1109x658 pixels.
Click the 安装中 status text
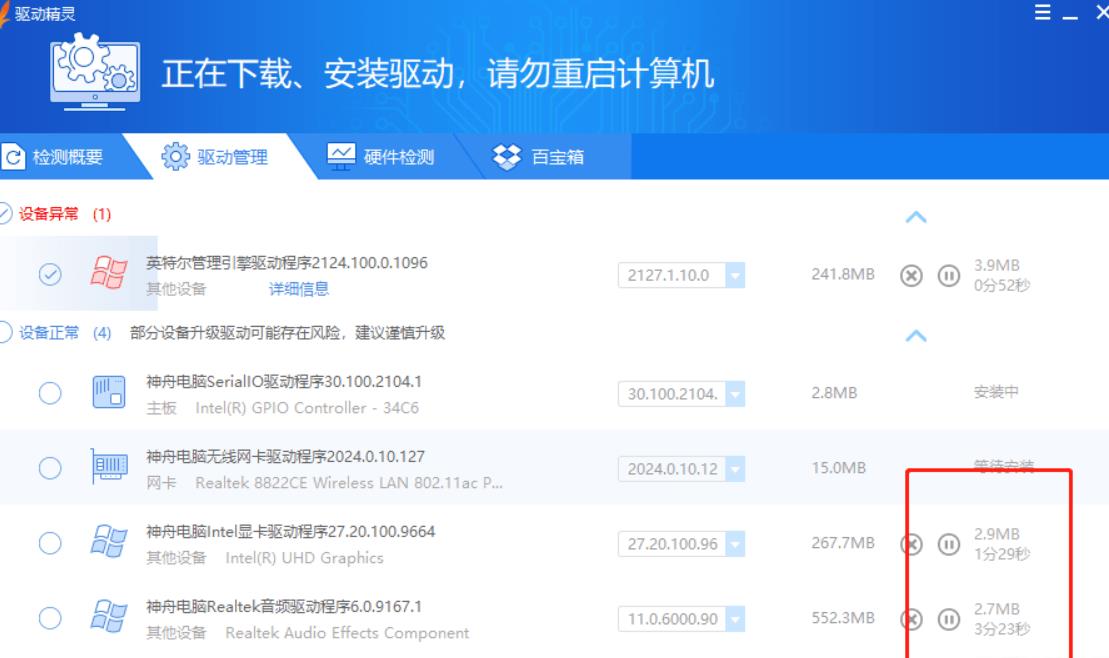pos(996,392)
